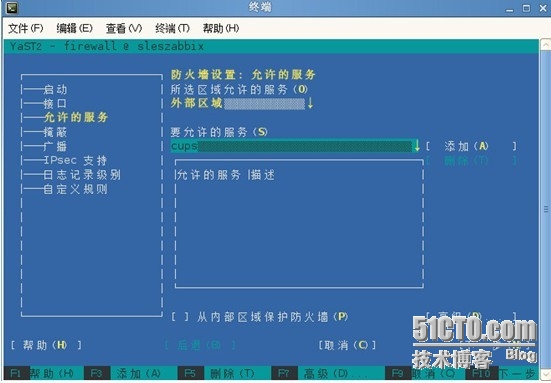Screen dimensions: 551x383
Task: Click the [帮助(H)] button at bottom left
Action: (x=46, y=345)
